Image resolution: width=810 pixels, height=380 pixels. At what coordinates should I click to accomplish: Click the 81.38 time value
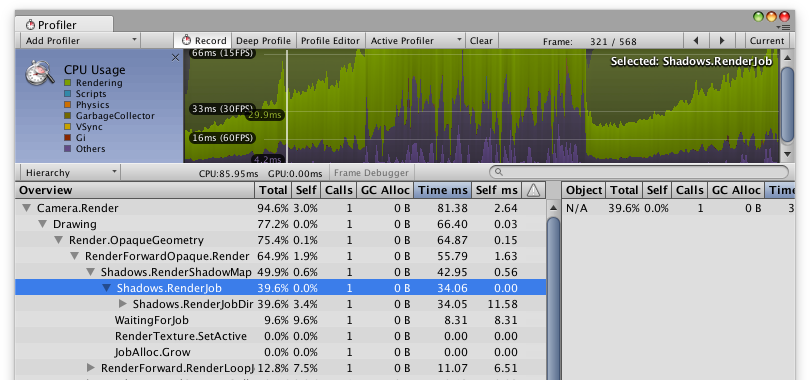coord(452,208)
